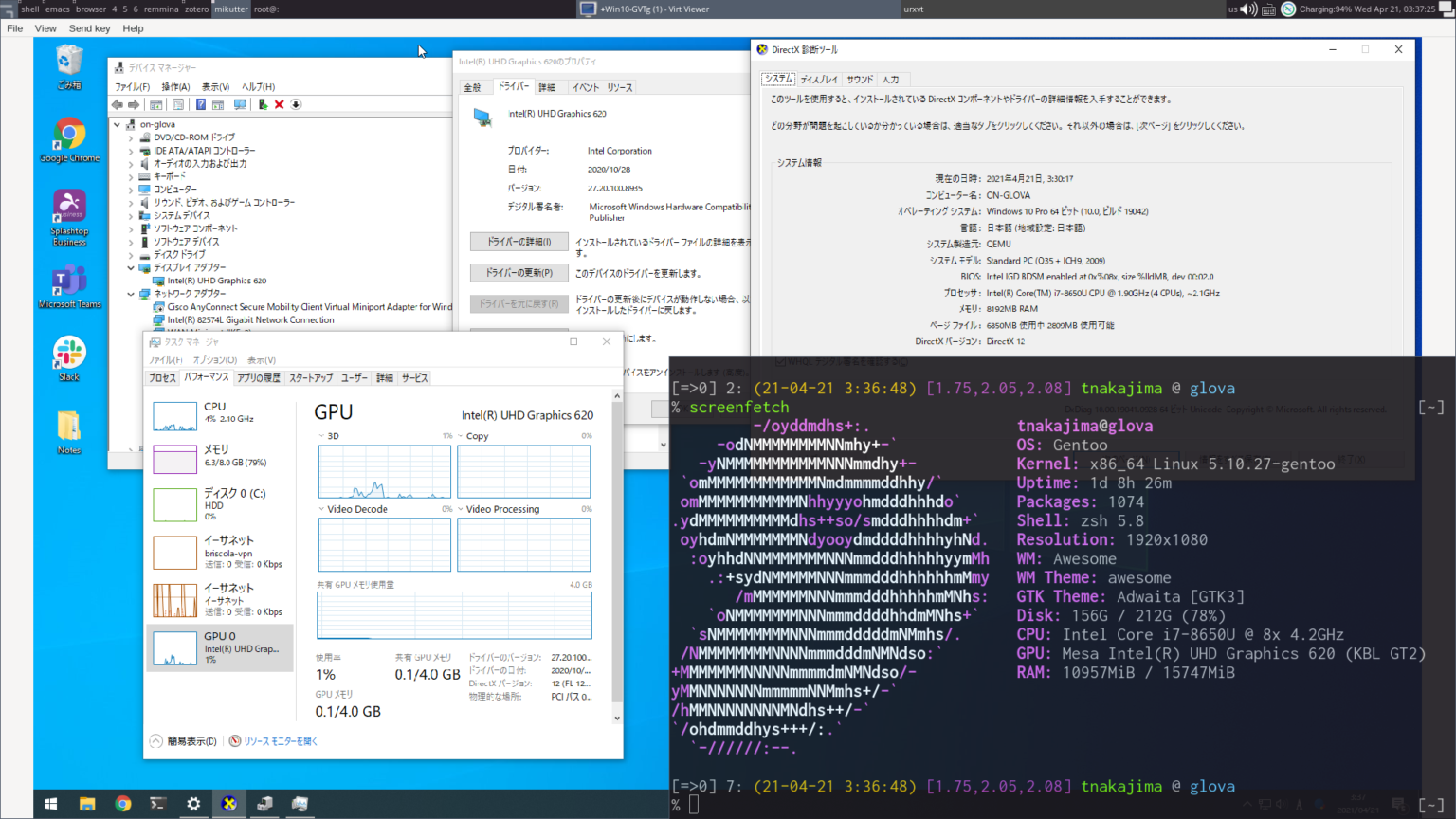
Task: Click the scan for hardware changes monitor icon
Action: point(240,104)
